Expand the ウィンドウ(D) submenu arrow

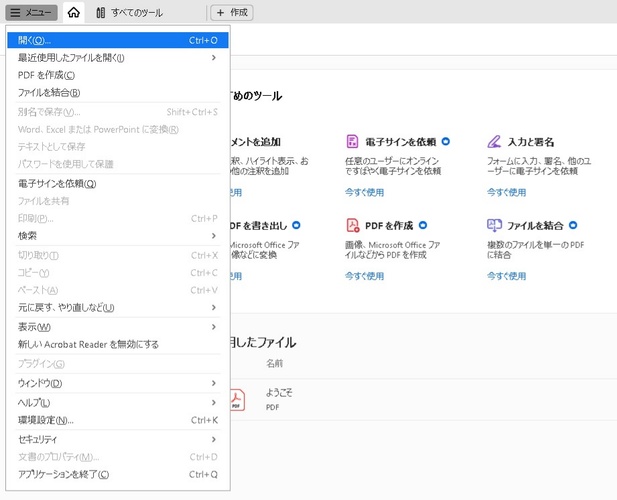tap(214, 383)
